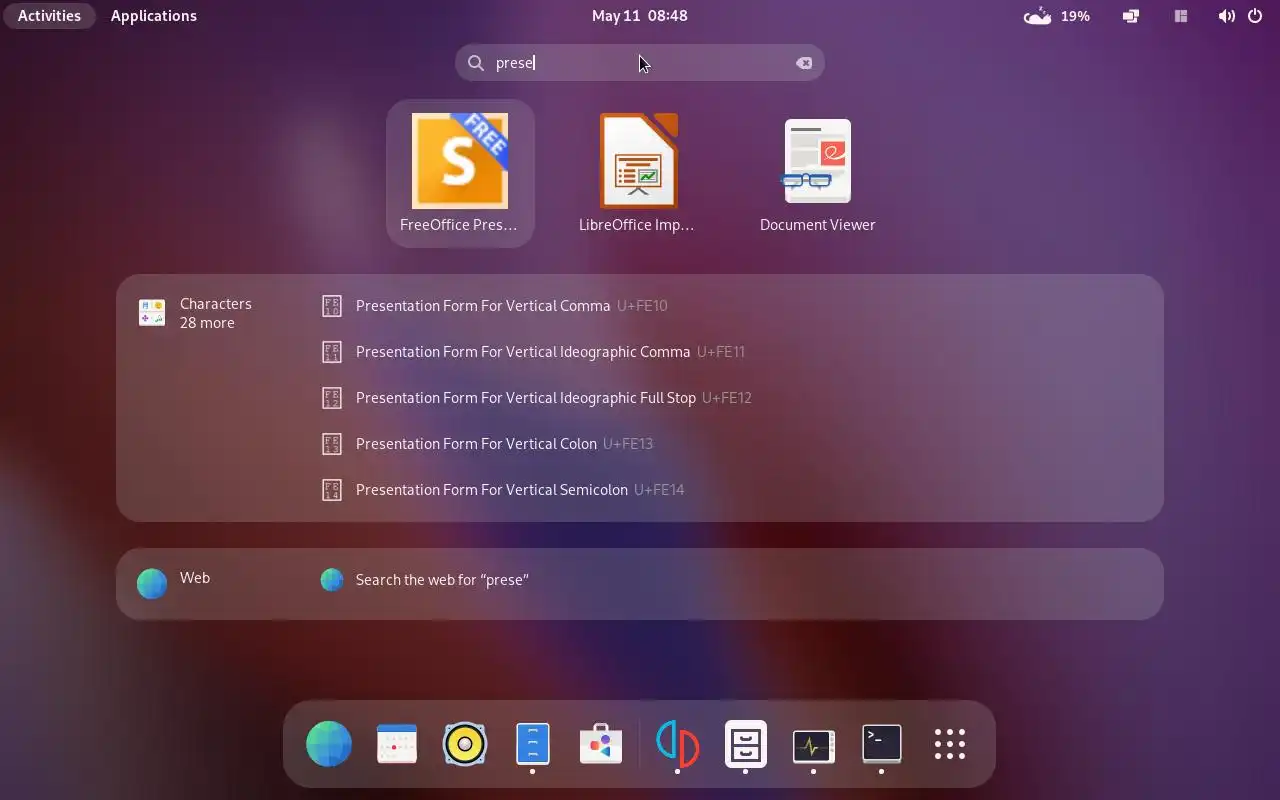Image resolution: width=1280 pixels, height=800 pixels.
Task: Click the search box containing "prese"
Action: [640, 63]
